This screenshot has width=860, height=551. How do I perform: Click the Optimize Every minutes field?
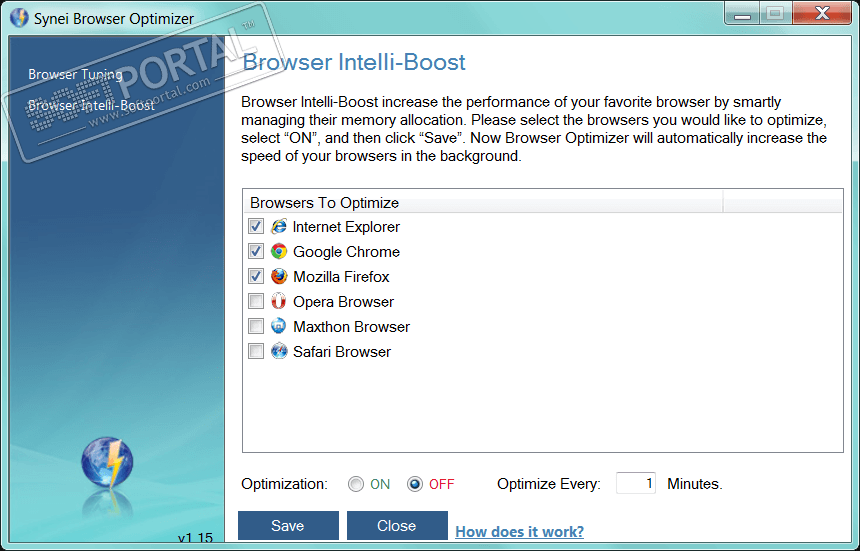(x=636, y=484)
